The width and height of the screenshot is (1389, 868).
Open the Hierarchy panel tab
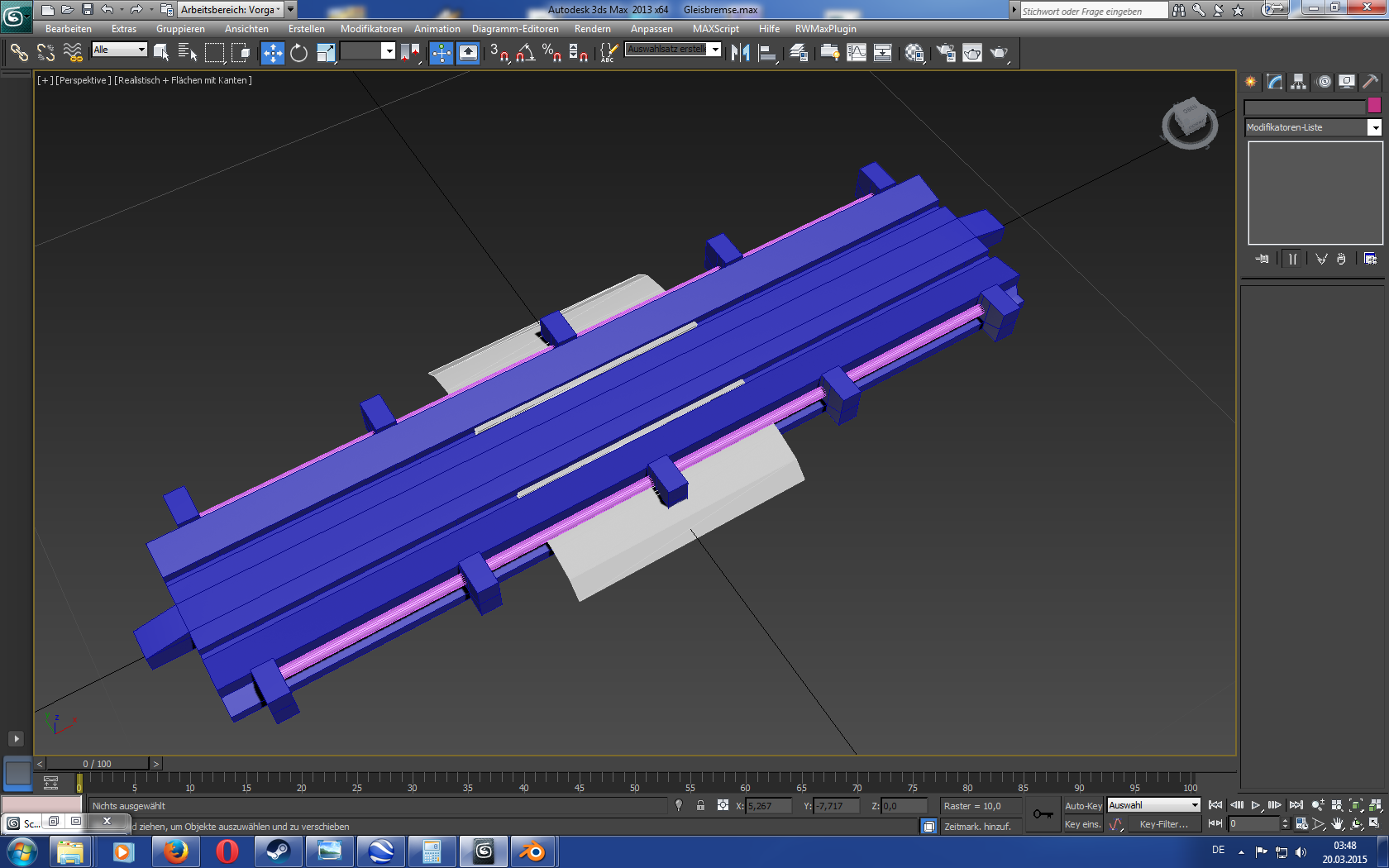pos(1298,82)
